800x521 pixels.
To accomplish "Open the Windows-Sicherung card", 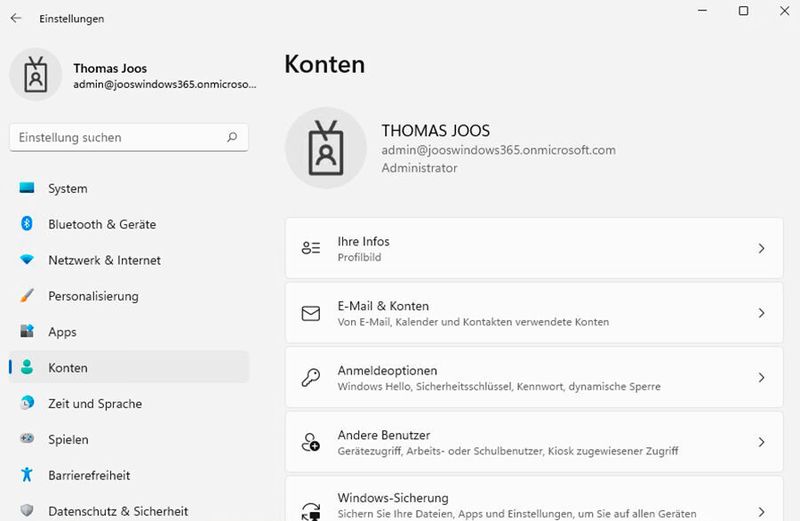I will pyautogui.click(x=534, y=500).
